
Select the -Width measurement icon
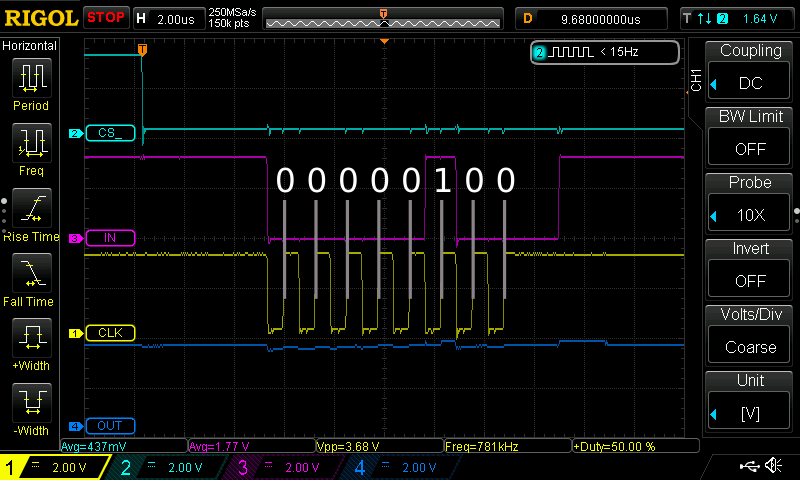(32, 402)
